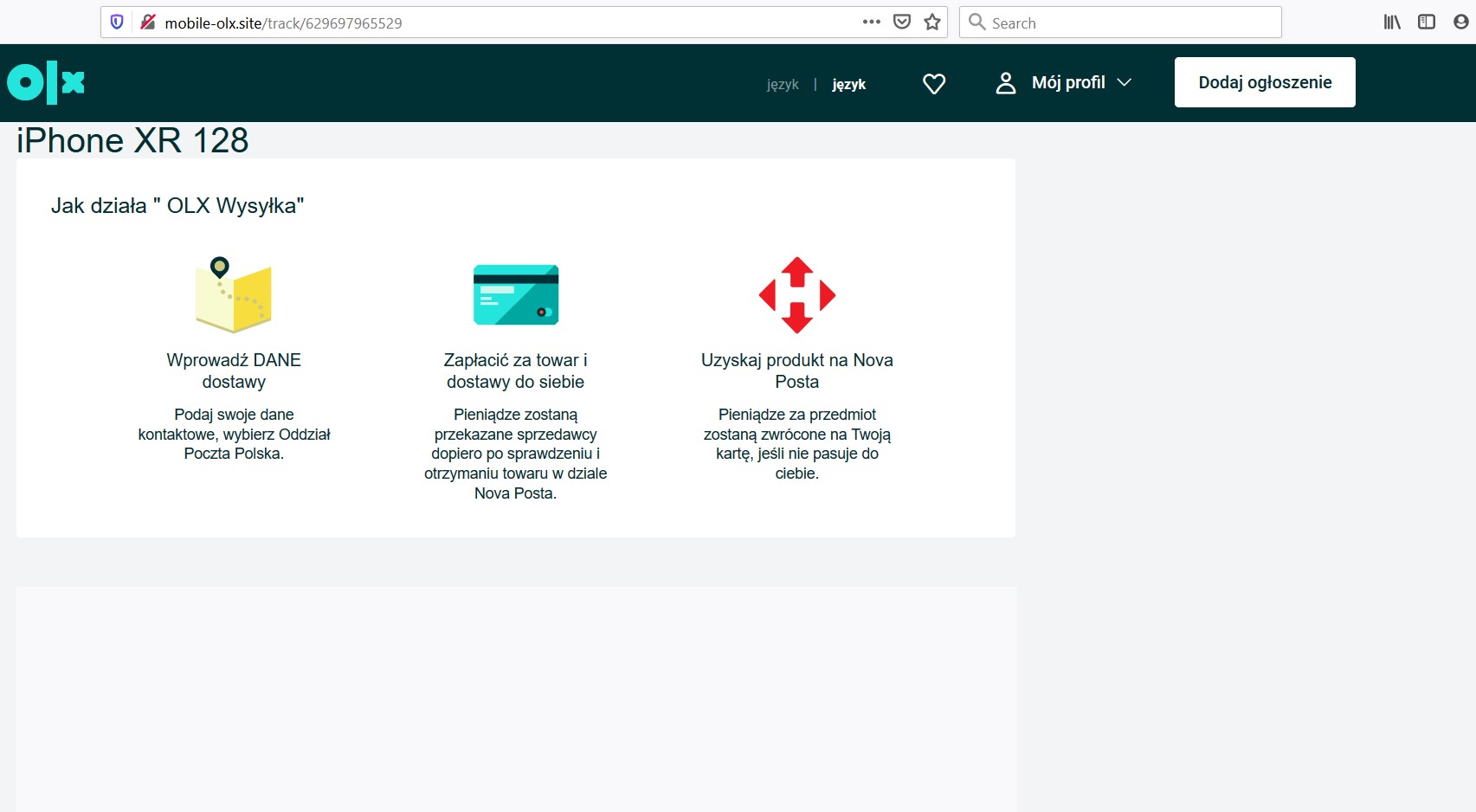
Task: Click the Jak działa OLX Wysyłka heading
Action: [x=177, y=206]
